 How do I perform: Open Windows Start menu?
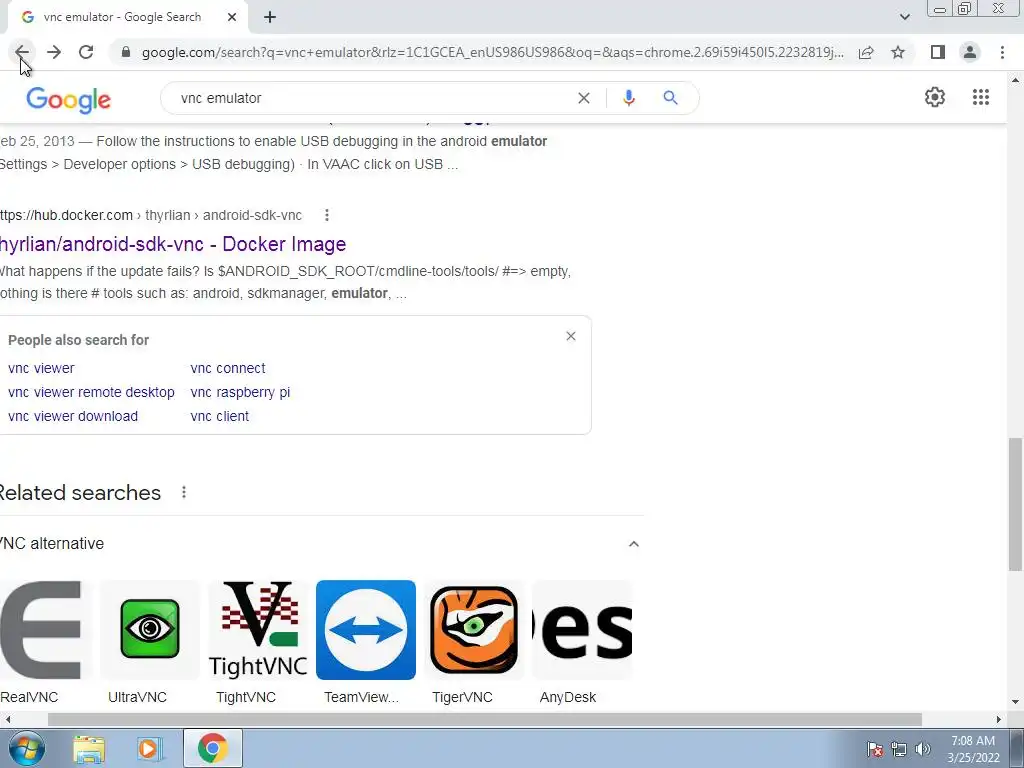pyautogui.click(x=26, y=748)
